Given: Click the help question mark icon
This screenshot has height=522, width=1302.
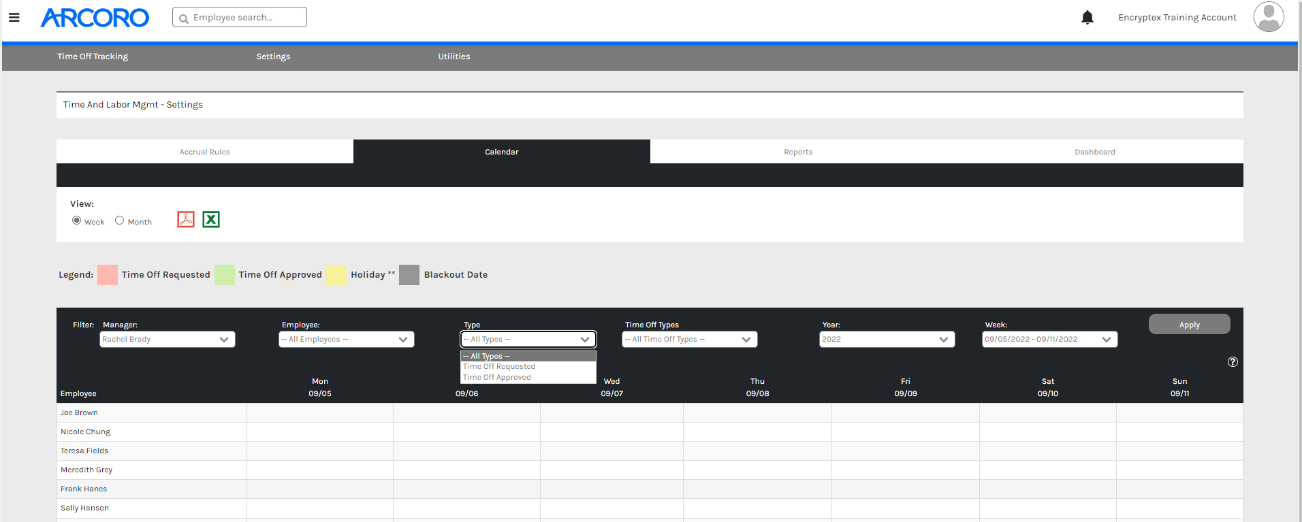Looking at the screenshot, I should [1232, 362].
